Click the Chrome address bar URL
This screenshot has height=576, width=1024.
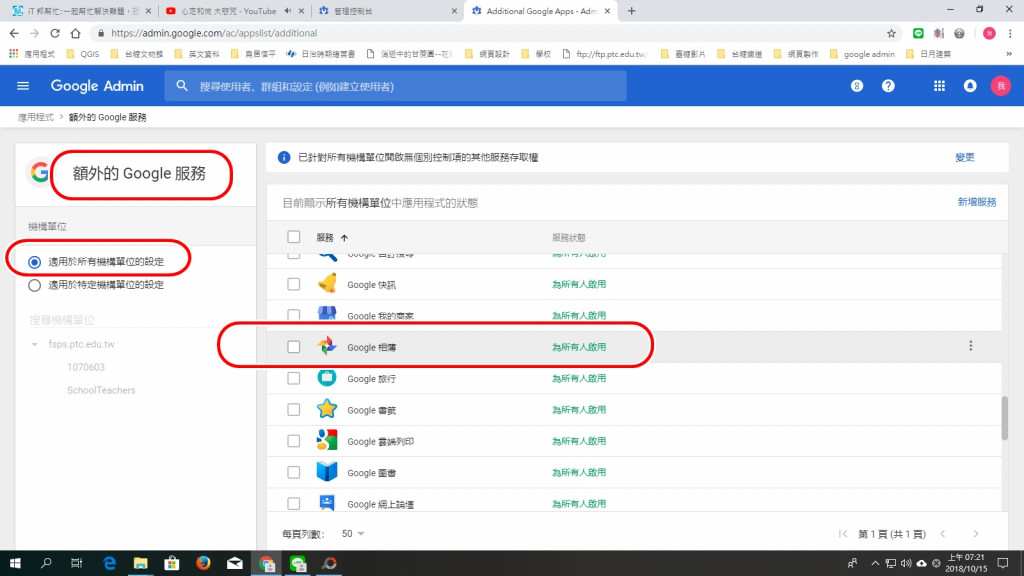[214, 33]
